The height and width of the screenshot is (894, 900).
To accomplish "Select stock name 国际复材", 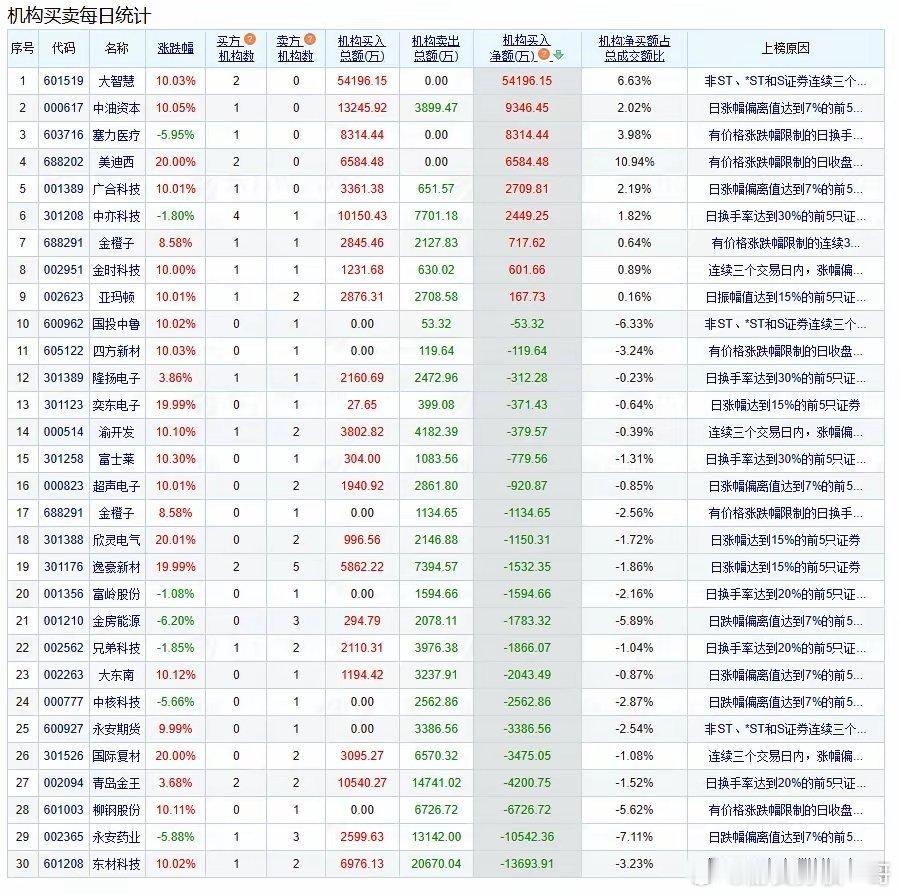I will 117,755.
